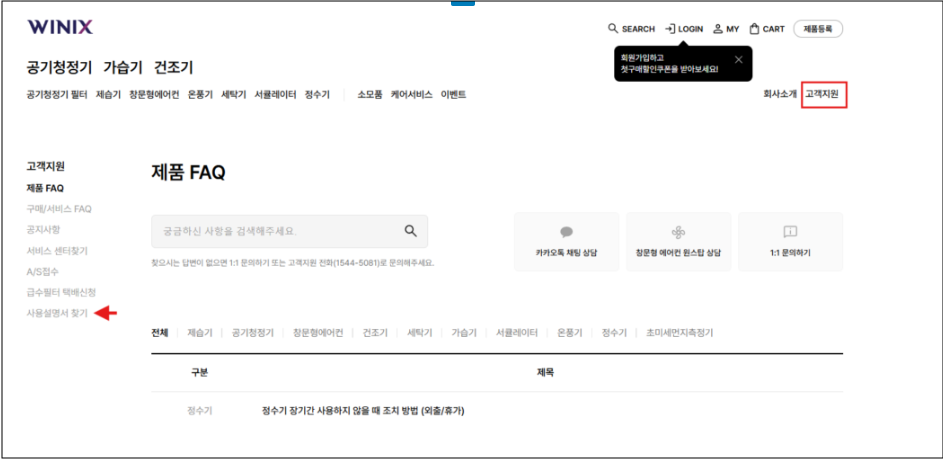Image resolution: width=943 pixels, height=459 pixels.
Task: Open 창문형 에어컨 원스탑 상담 card
Action: click(x=678, y=242)
